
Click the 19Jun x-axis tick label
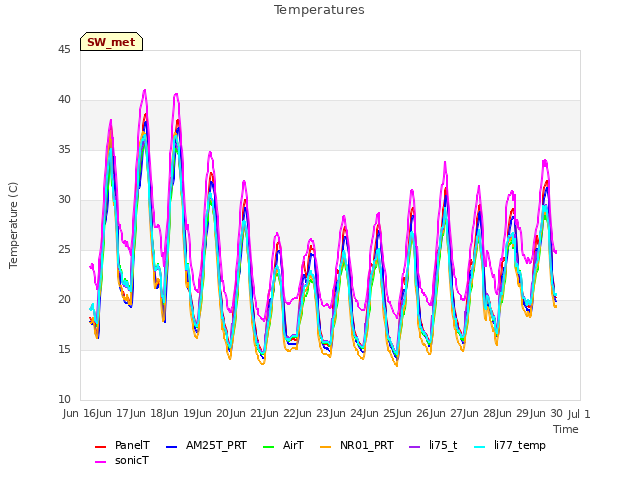click(x=197, y=414)
